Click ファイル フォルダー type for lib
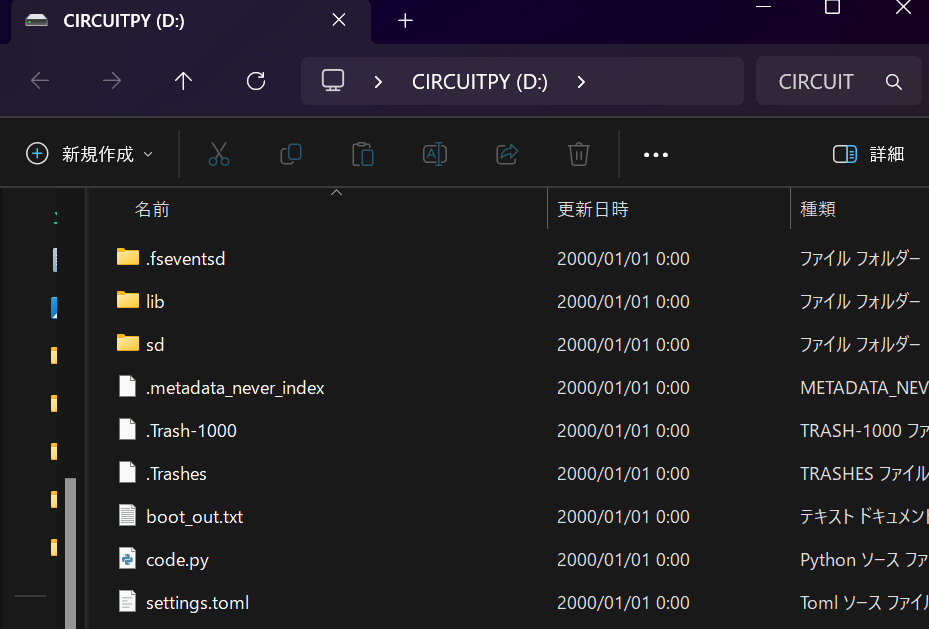The width and height of the screenshot is (929, 629). pos(860,301)
